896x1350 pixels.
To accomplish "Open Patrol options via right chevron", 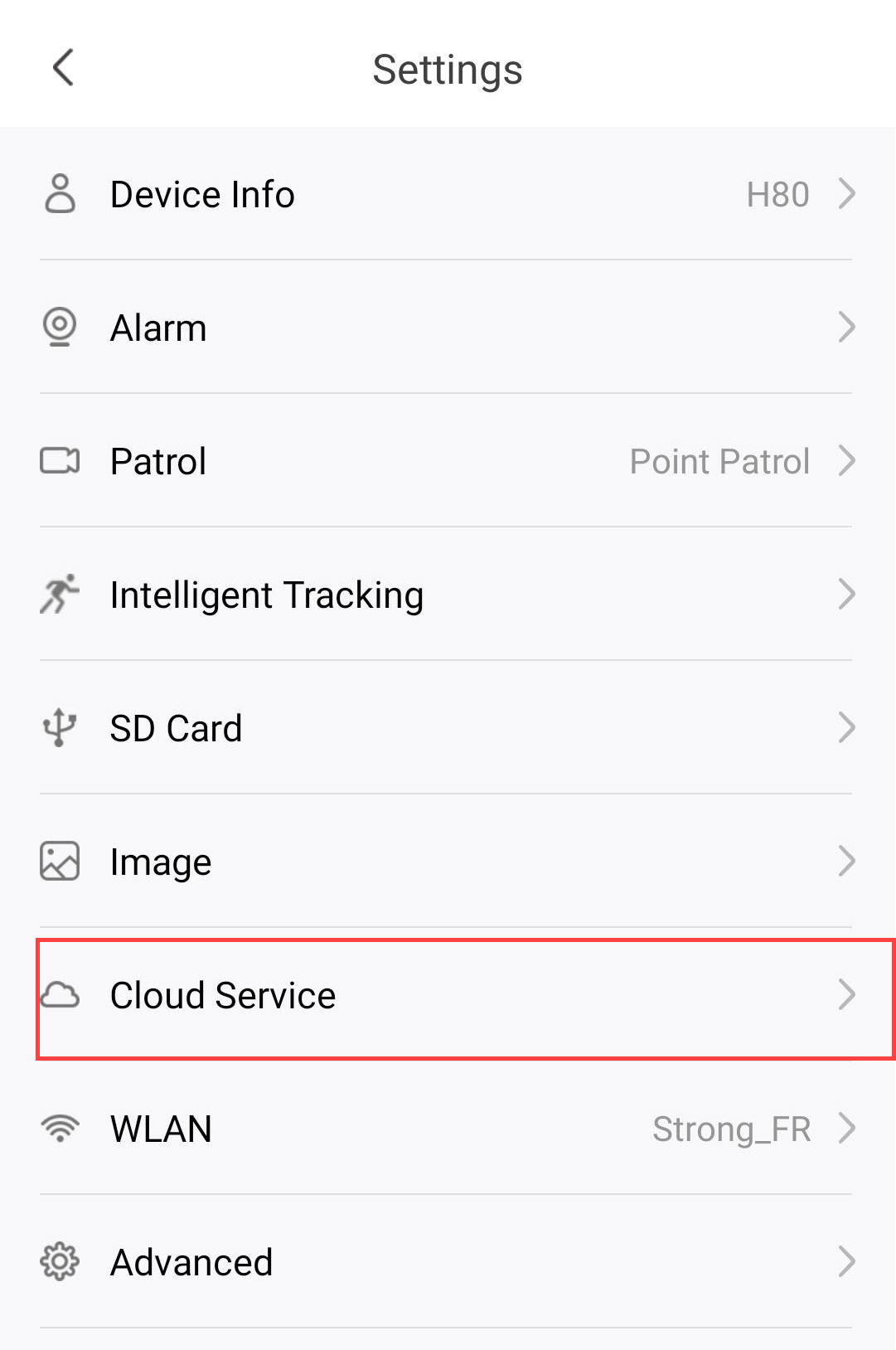I will [x=846, y=460].
